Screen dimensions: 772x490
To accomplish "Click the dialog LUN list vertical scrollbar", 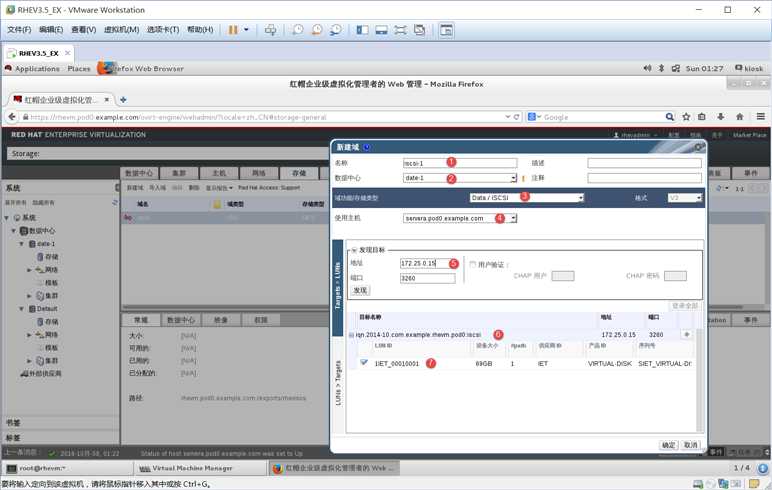I will pos(699,381).
